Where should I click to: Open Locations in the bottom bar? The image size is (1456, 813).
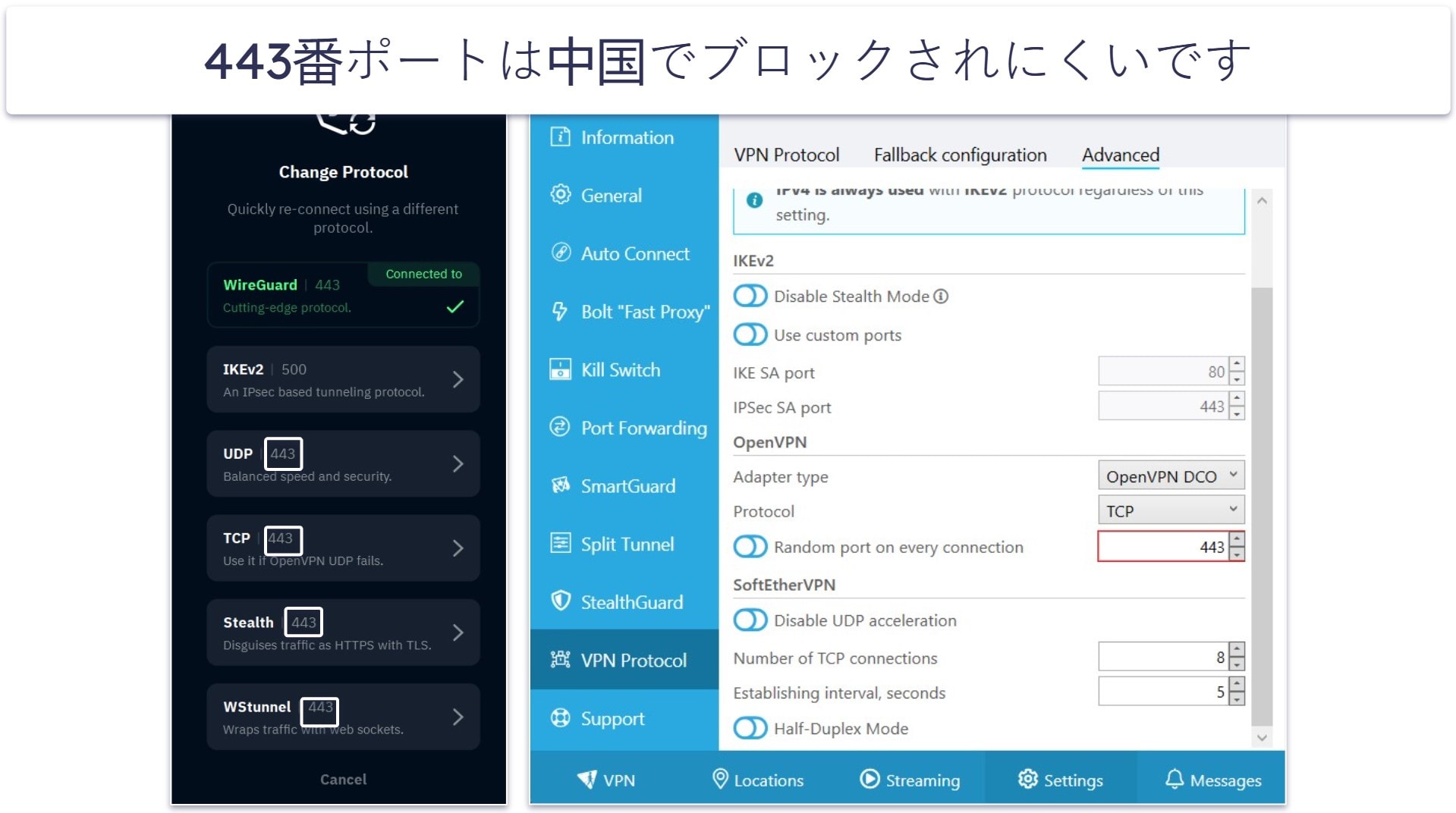(x=757, y=780)
